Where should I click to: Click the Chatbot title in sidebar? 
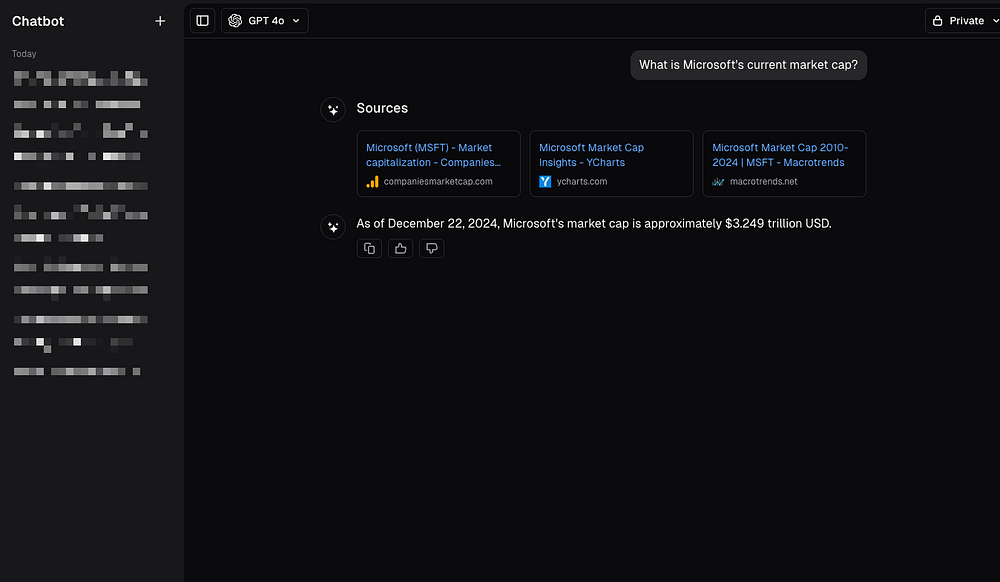tap(38, 21)
